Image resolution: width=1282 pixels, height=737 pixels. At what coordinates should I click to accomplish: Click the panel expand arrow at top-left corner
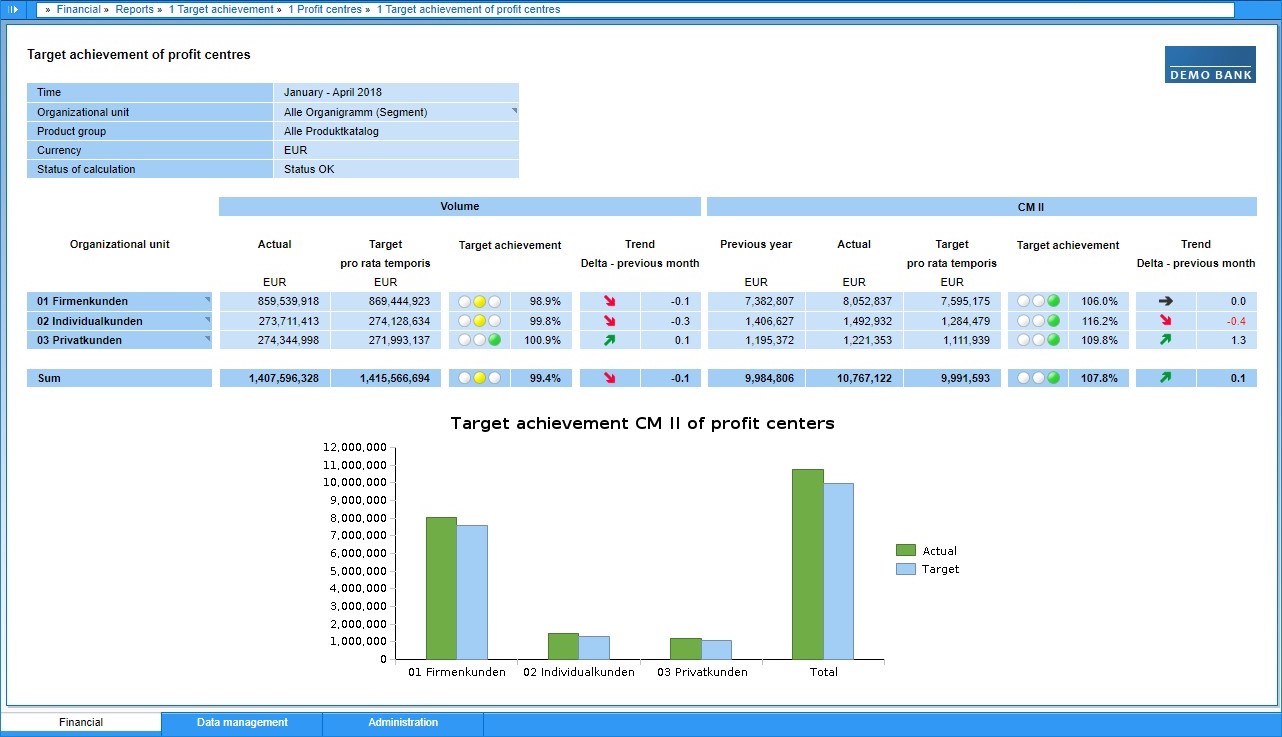pos(13,9)
